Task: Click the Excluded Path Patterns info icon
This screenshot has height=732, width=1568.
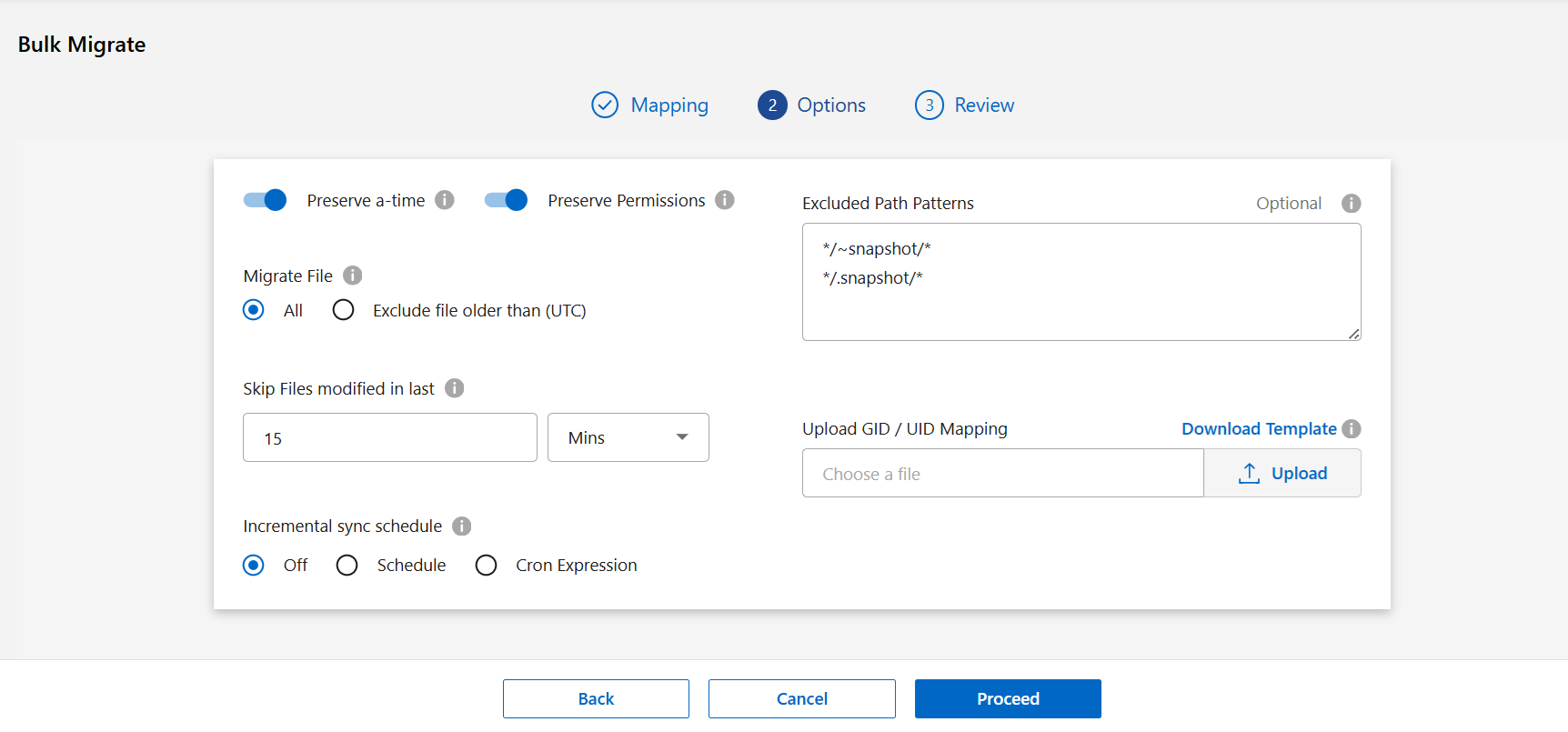Action: (x=1352, y=204)
